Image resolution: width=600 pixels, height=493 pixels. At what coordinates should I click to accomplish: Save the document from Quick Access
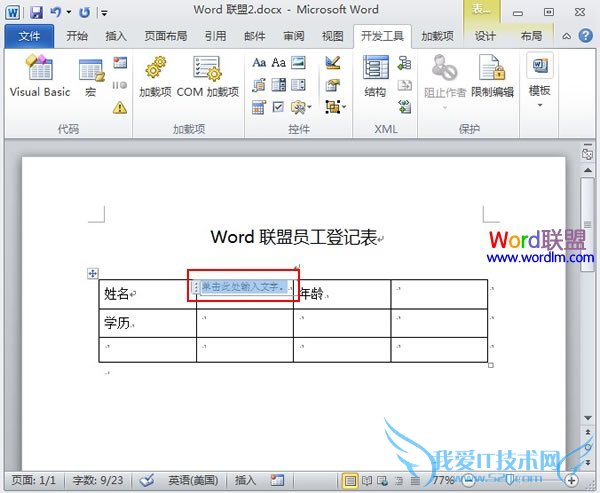[36, 12]
